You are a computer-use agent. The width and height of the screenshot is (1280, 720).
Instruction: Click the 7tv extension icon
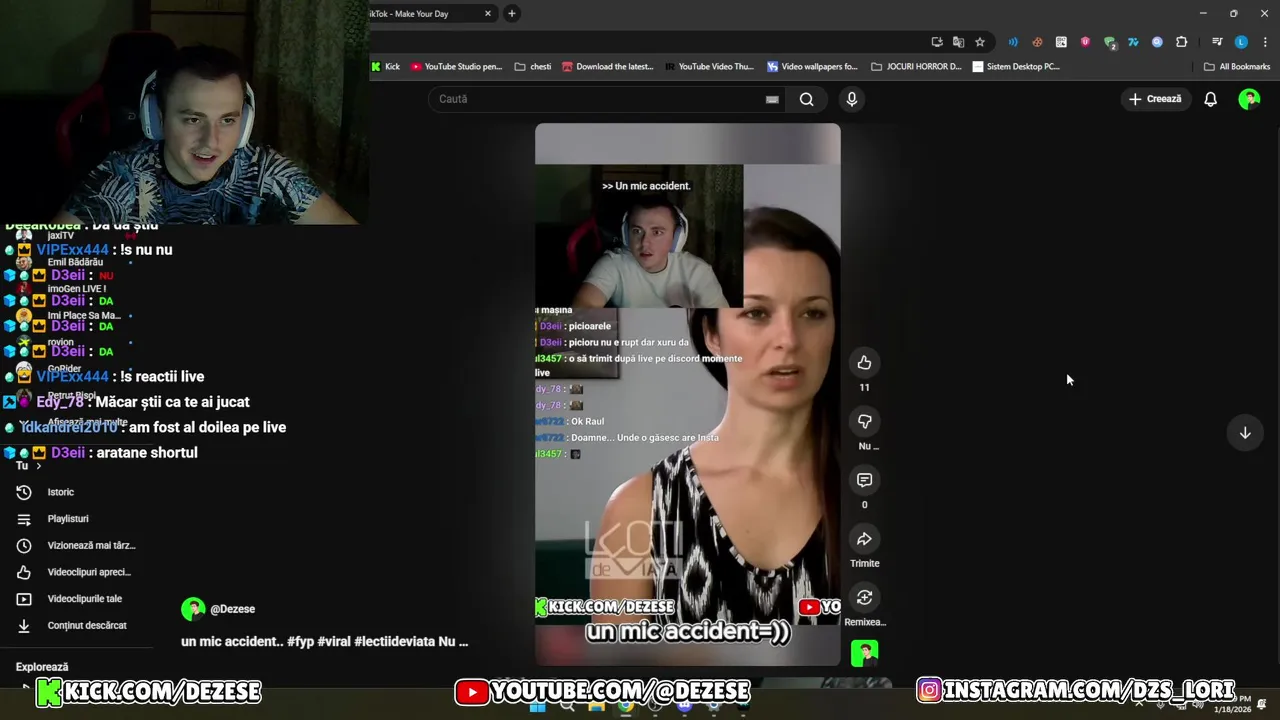(1133, 42)
